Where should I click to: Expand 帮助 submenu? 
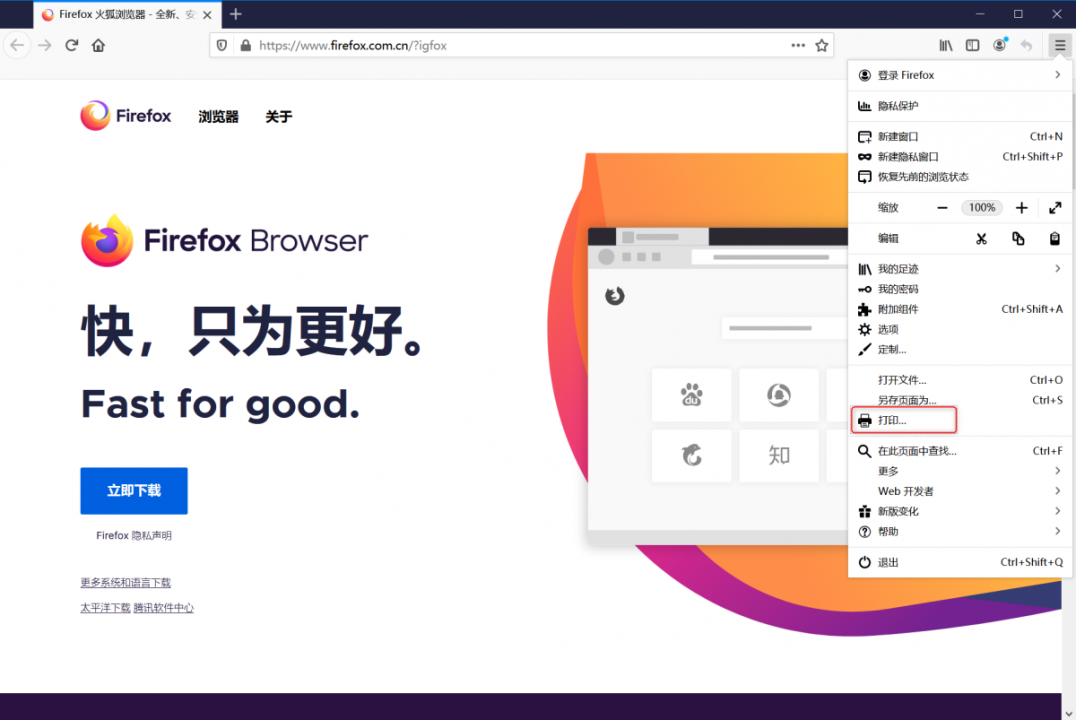click(960, 531)
